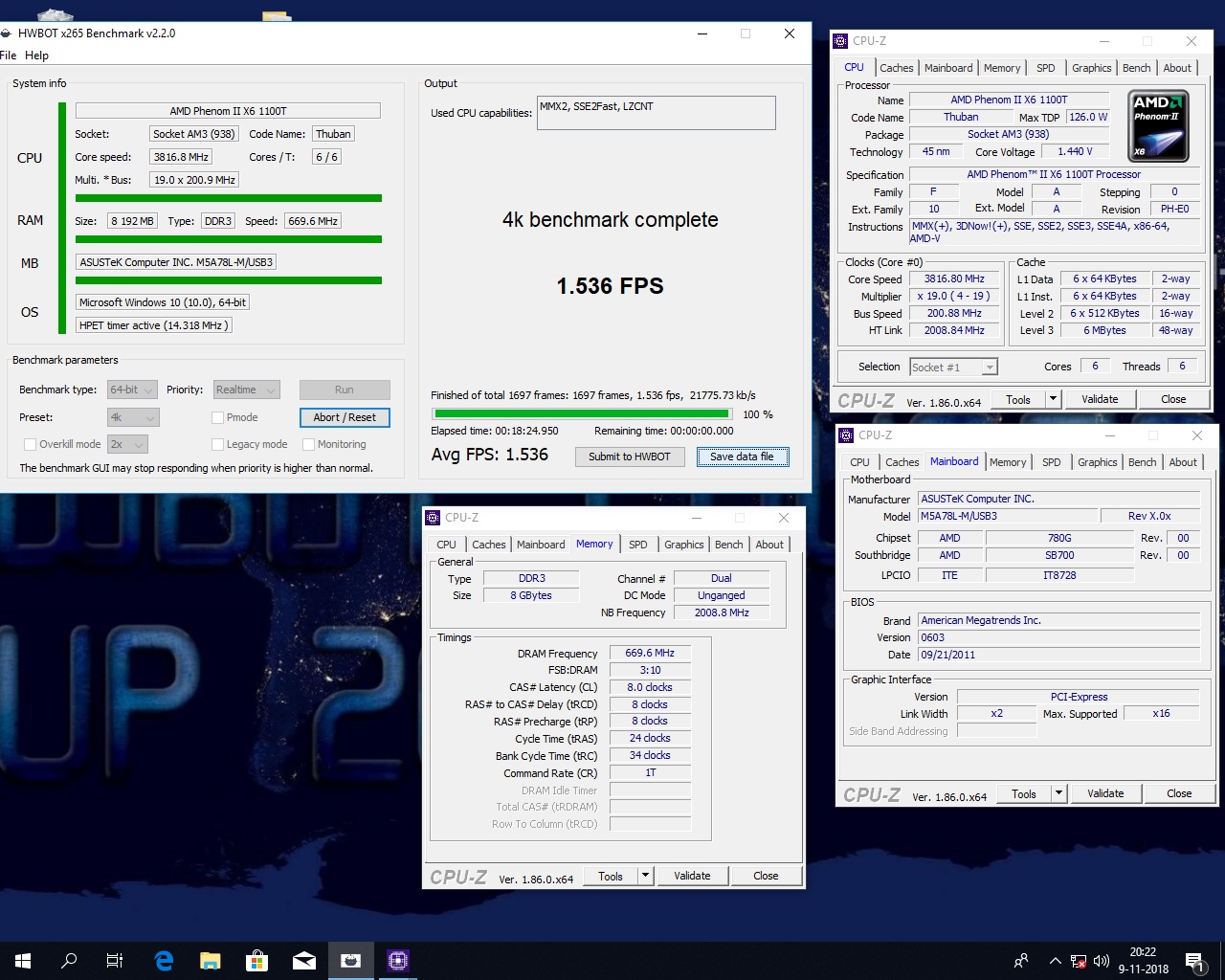Click CPU-Z CPU window title icon
Image resolution: width=1225 pixels, height=980 pixels.
(840, 41)
